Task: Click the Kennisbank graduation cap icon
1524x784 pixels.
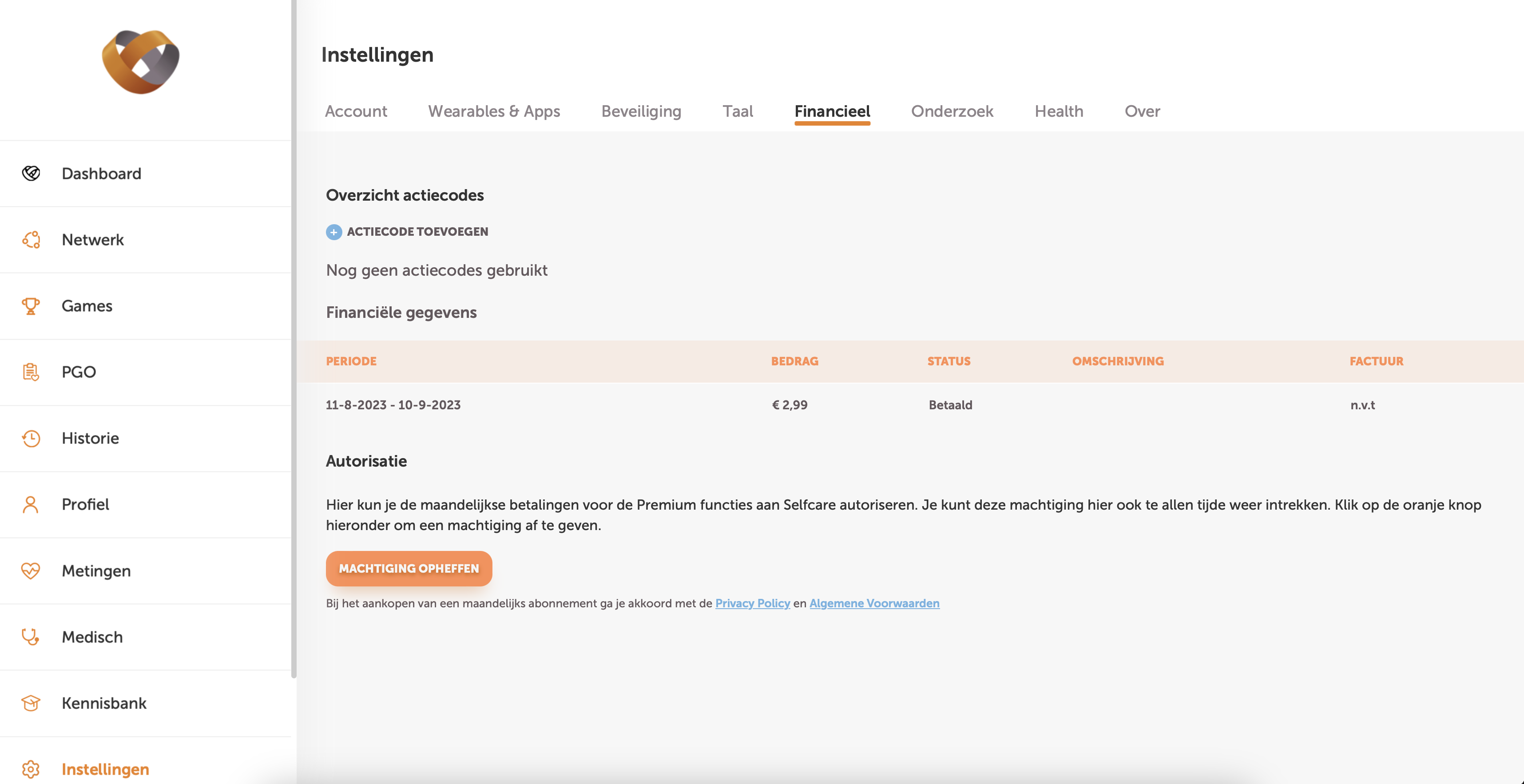Action: pyautogui.click(x=31, y=703)
